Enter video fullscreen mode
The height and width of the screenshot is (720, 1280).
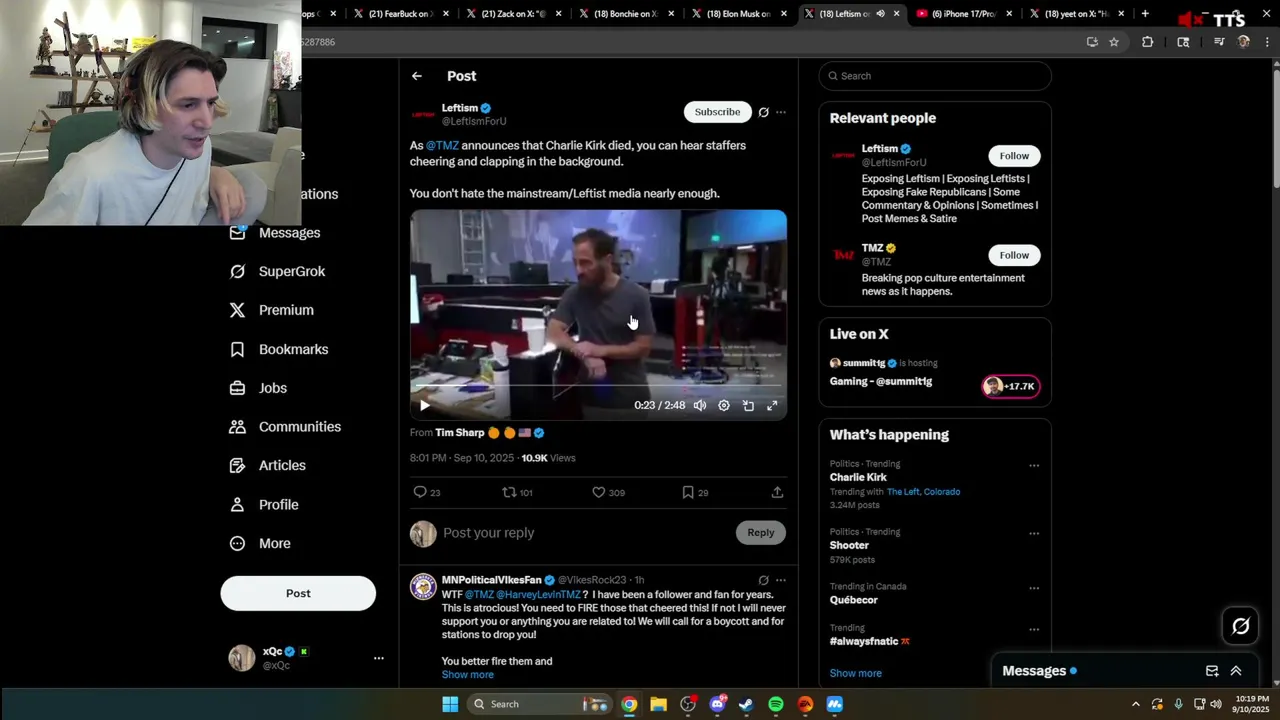tap(772, 405)
